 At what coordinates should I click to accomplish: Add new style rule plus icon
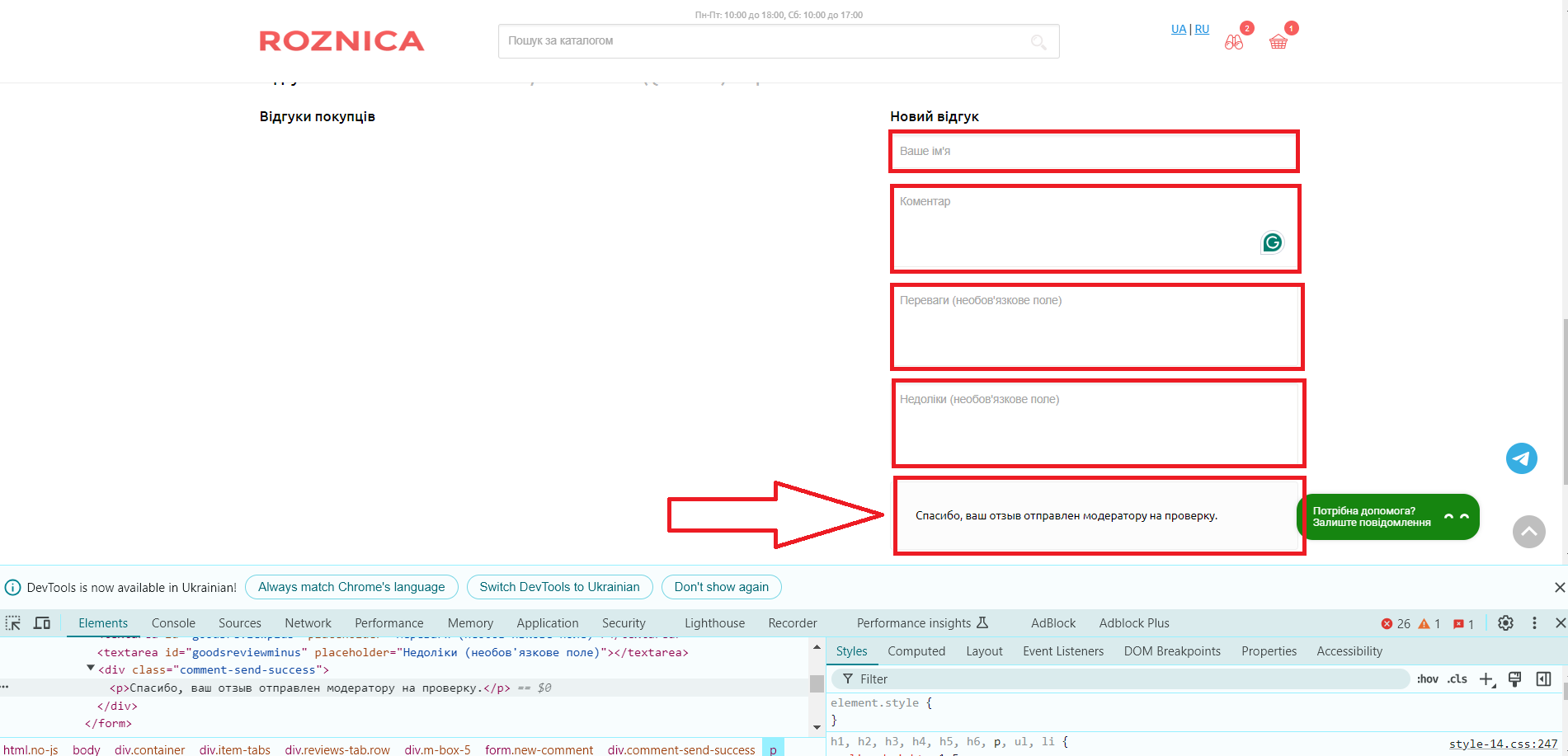(x=1486, y=679)
